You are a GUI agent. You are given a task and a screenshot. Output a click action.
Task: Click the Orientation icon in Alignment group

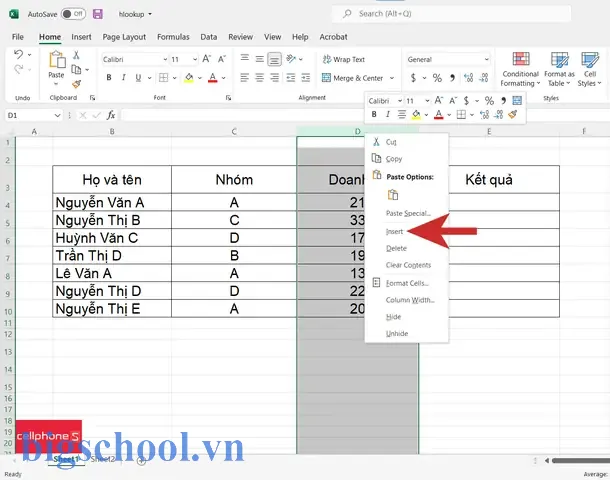291,59
